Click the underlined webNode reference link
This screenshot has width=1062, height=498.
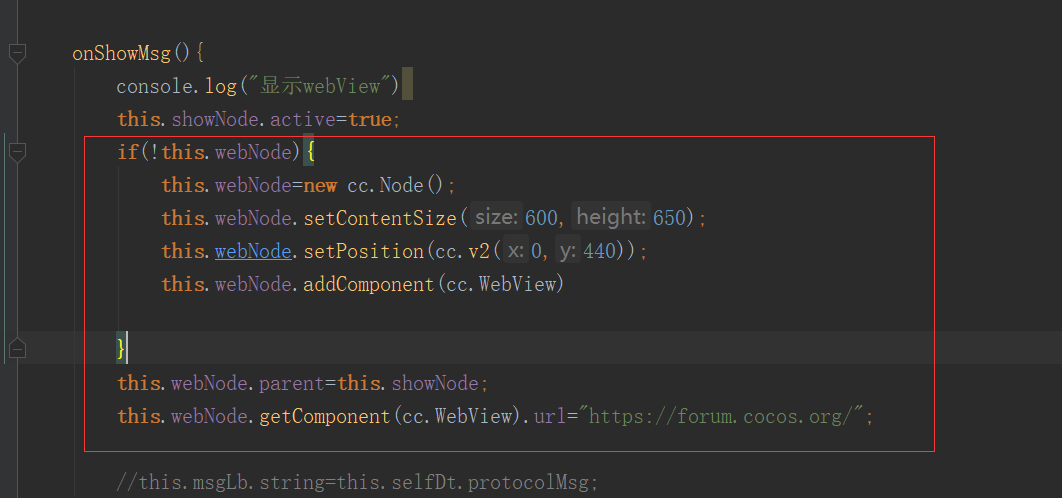253,251
